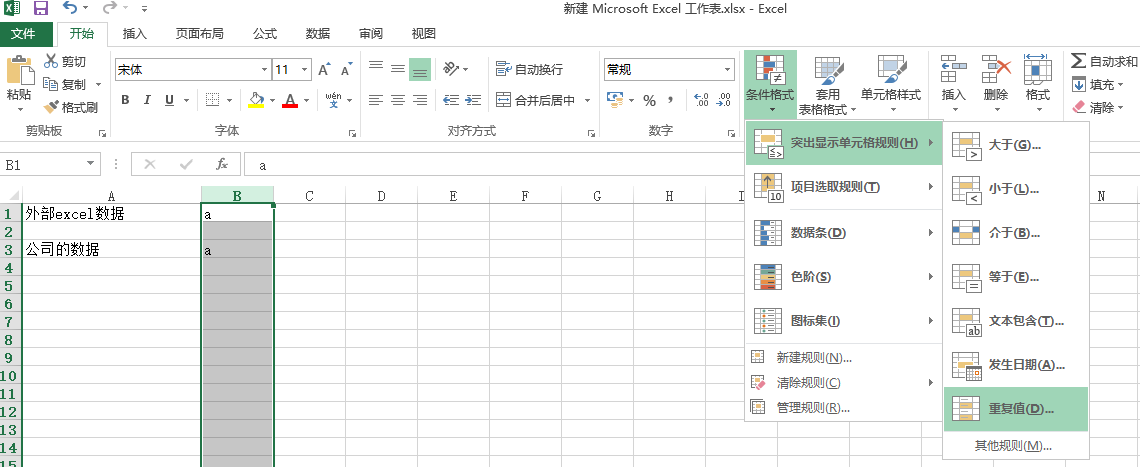This screenshot has height=467, width=1140.
Task: Toggle bold formatting
Action: (125, 100)
